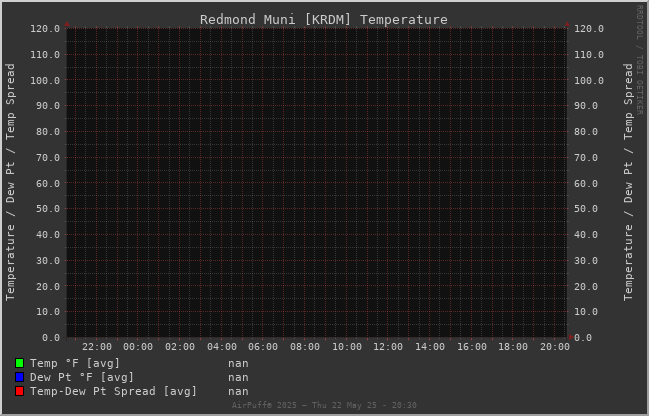Click the left vertical axis title text
This screenshot has height=416, width=649.
(10, 182)
